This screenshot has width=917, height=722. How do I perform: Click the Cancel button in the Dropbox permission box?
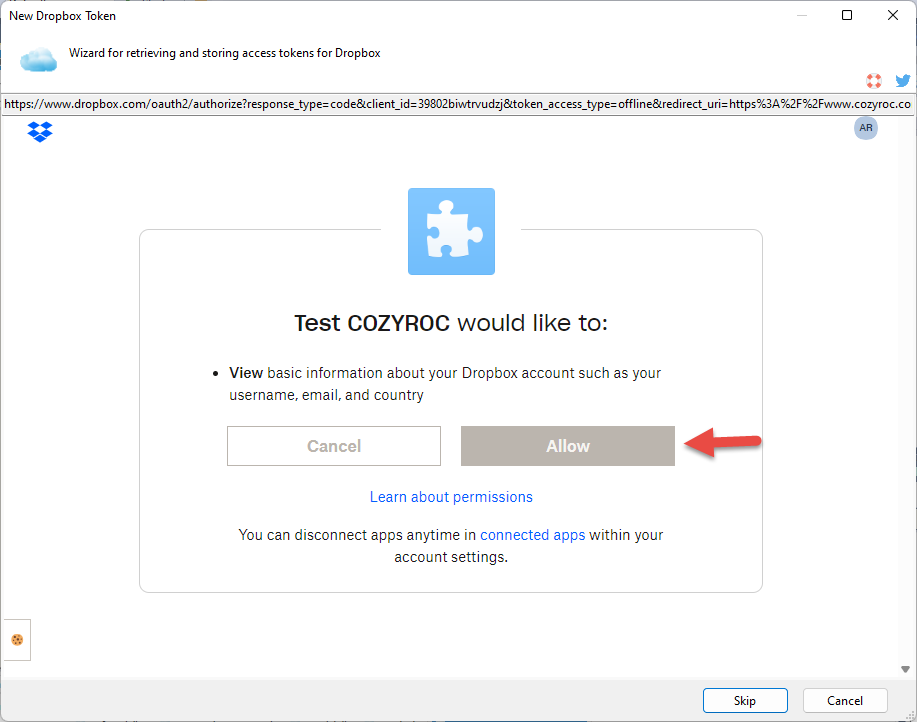[x=333, y=446]
